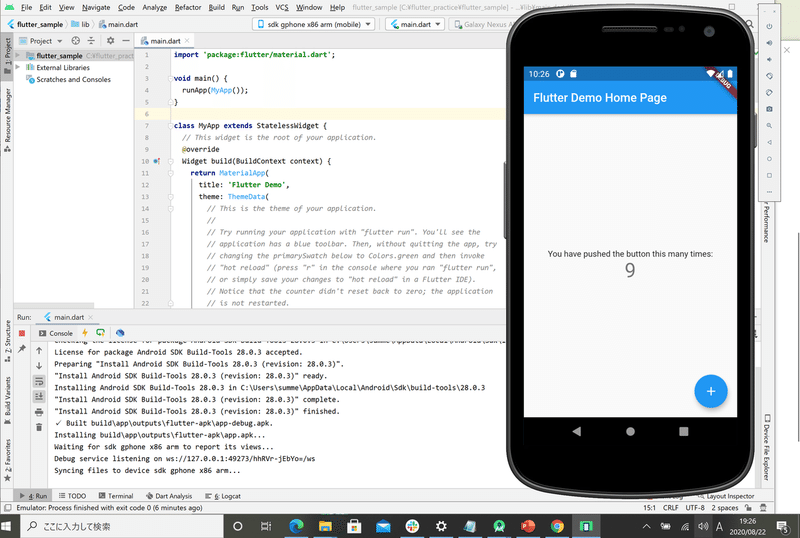
Task: Print the console output
Action: coord(39,412)
